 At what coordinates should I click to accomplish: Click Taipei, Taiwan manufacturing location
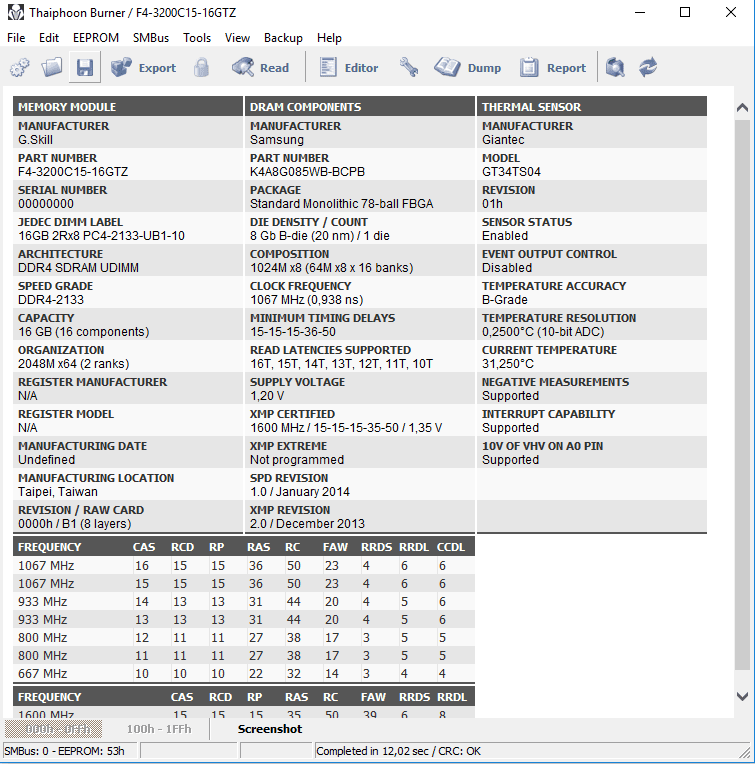pyautogui.click(x=58, y=492)
